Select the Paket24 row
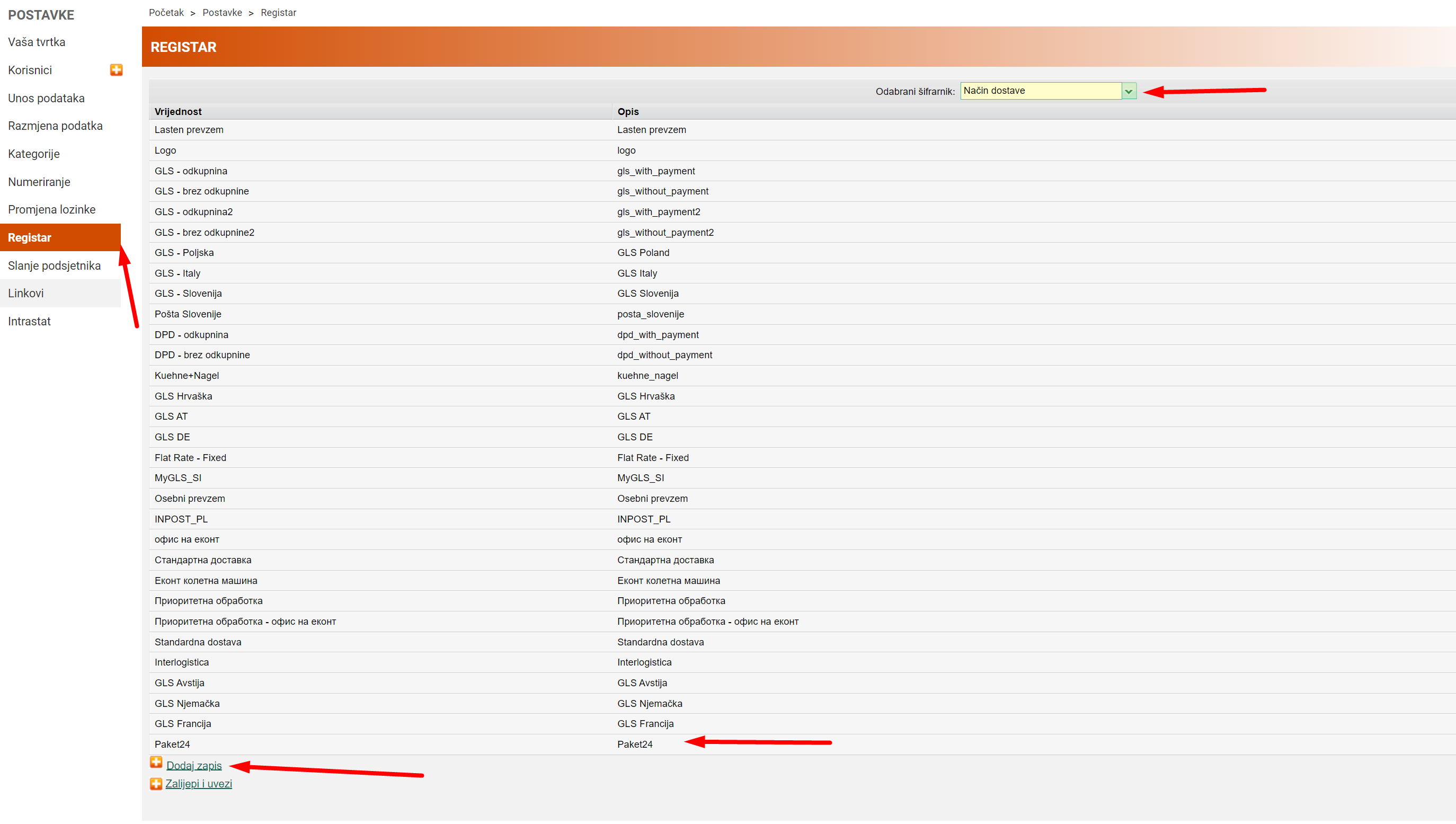The width and height of the screenshot is (1456, 824). (173, 744)
